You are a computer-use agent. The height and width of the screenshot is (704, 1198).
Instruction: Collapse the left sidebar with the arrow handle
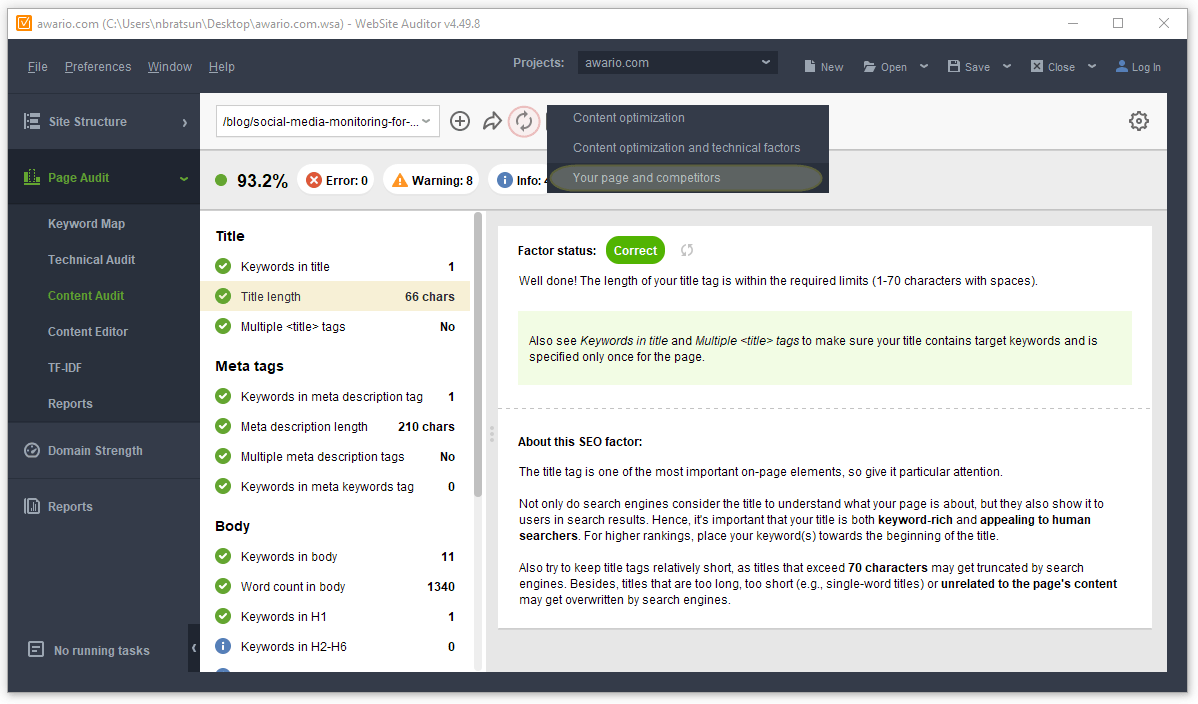point(194,647)
